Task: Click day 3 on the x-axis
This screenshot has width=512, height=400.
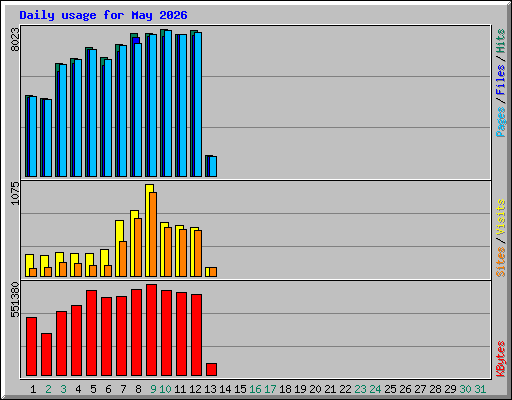Action: coord(63,389)
